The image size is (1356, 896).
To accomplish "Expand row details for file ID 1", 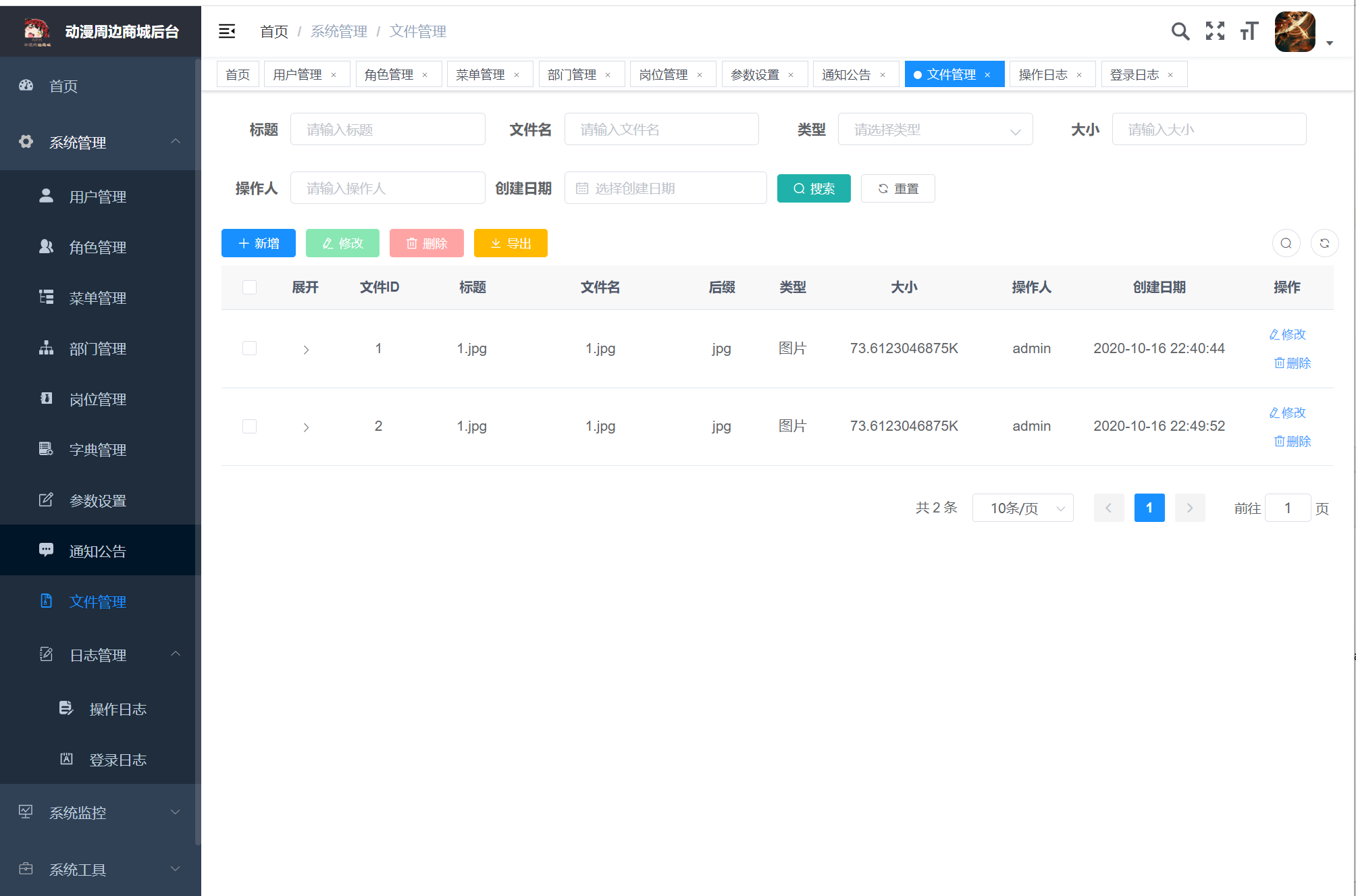I will [x=306, y=349].
